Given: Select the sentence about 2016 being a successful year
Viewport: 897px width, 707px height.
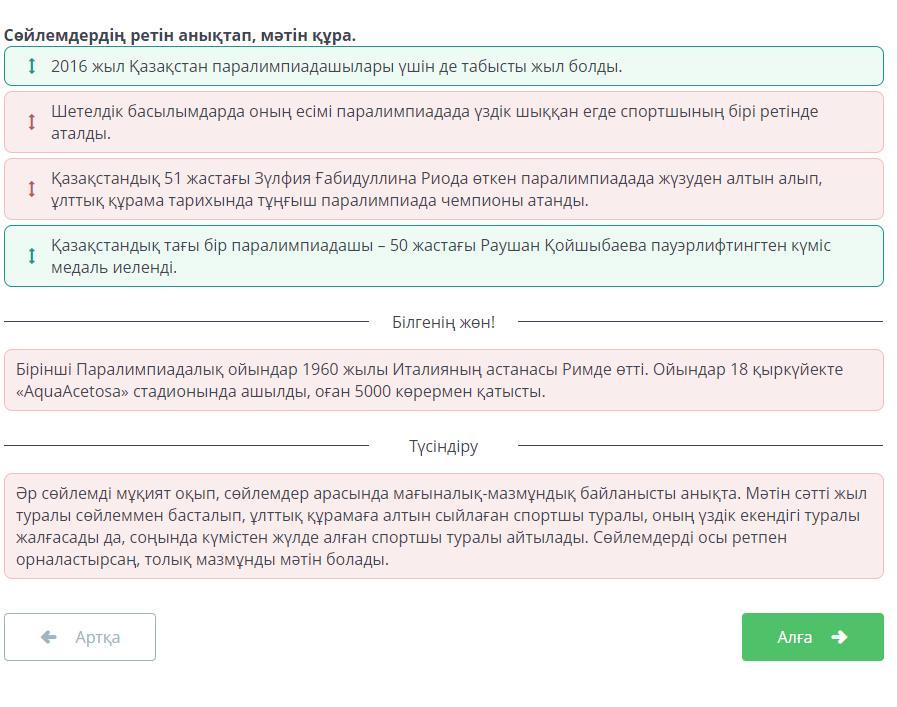Looking at the screenshot, I should (336, 66).
